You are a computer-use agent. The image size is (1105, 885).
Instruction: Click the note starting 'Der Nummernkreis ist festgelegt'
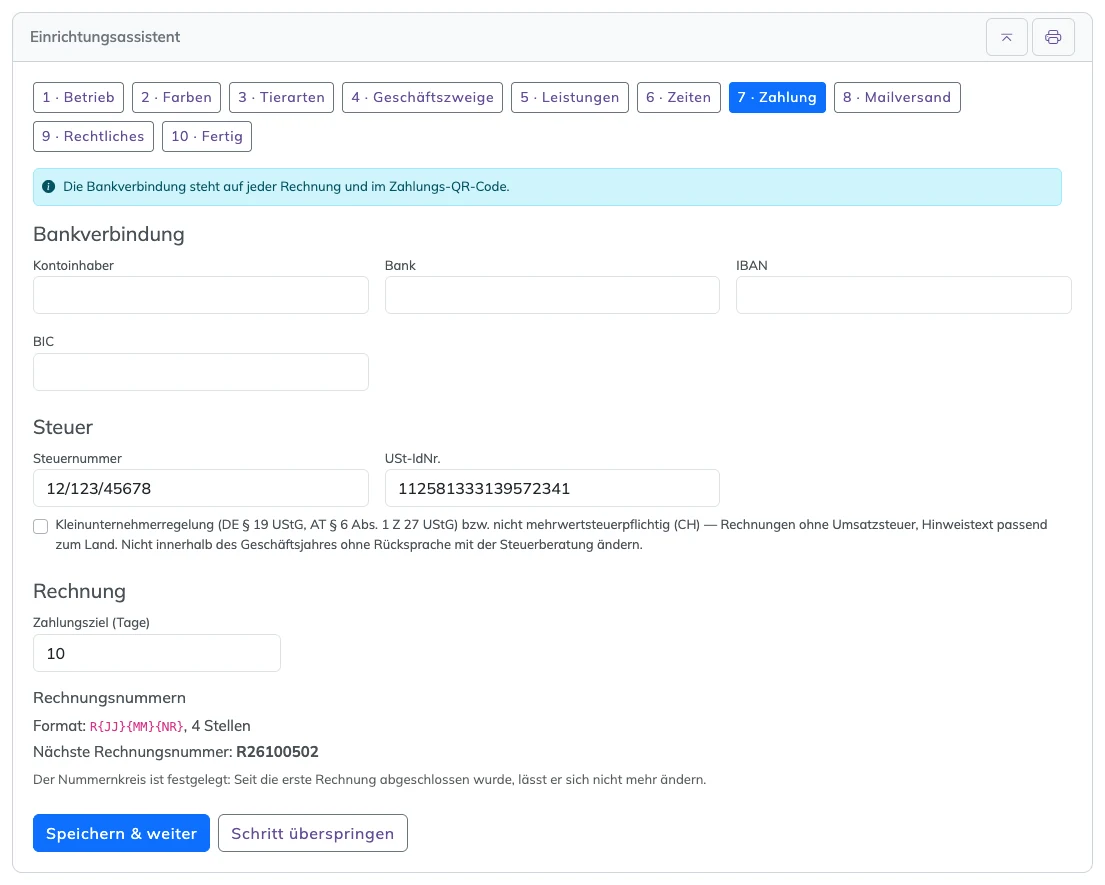369,779
